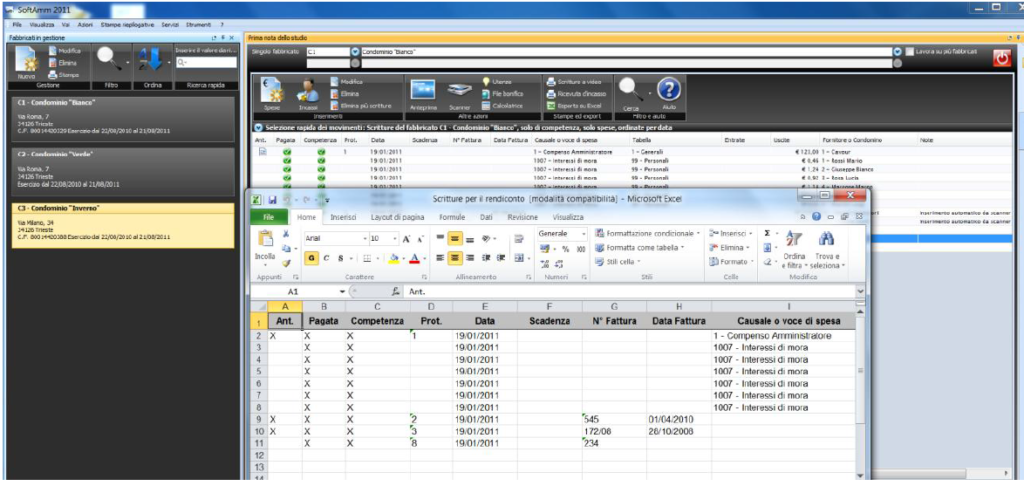1024x486 pixels.
Task: Click Utenze lightbulb item
Action: [498, 82]
